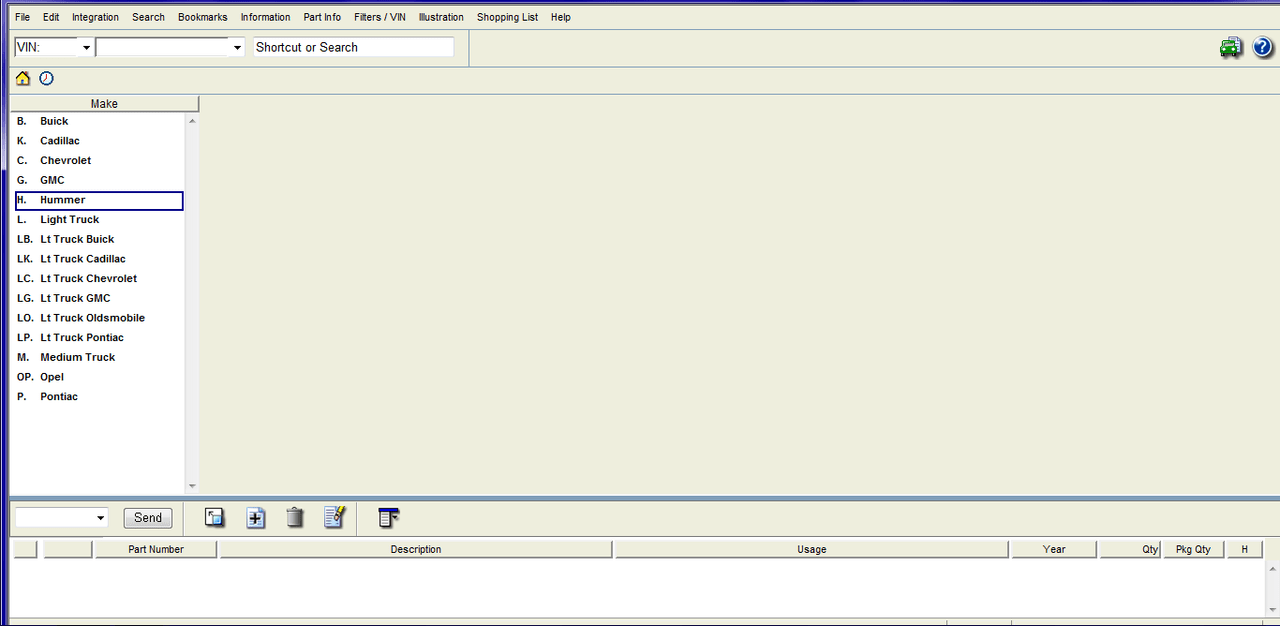
Task: Select Lt Truck Buick in the list
Action: click(98, 239)
